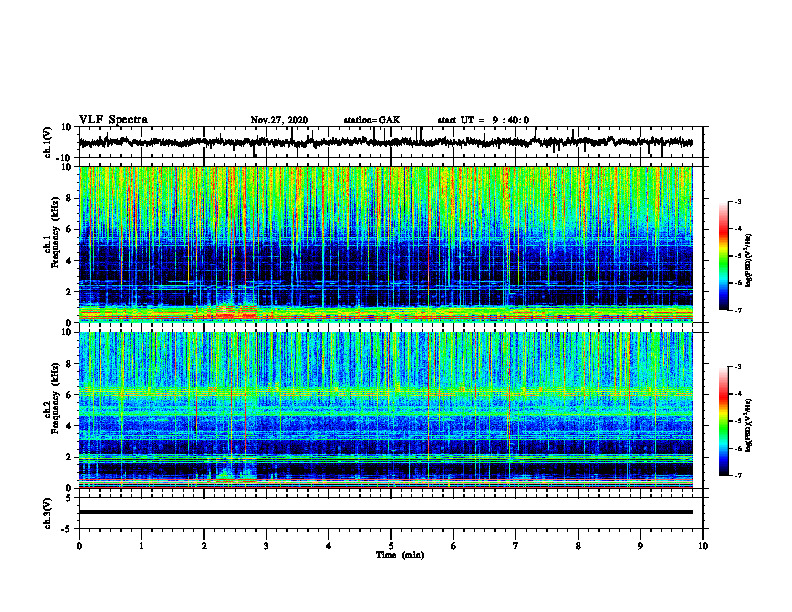Click the "VLF Spectra" title text

(x=113, y=120)
